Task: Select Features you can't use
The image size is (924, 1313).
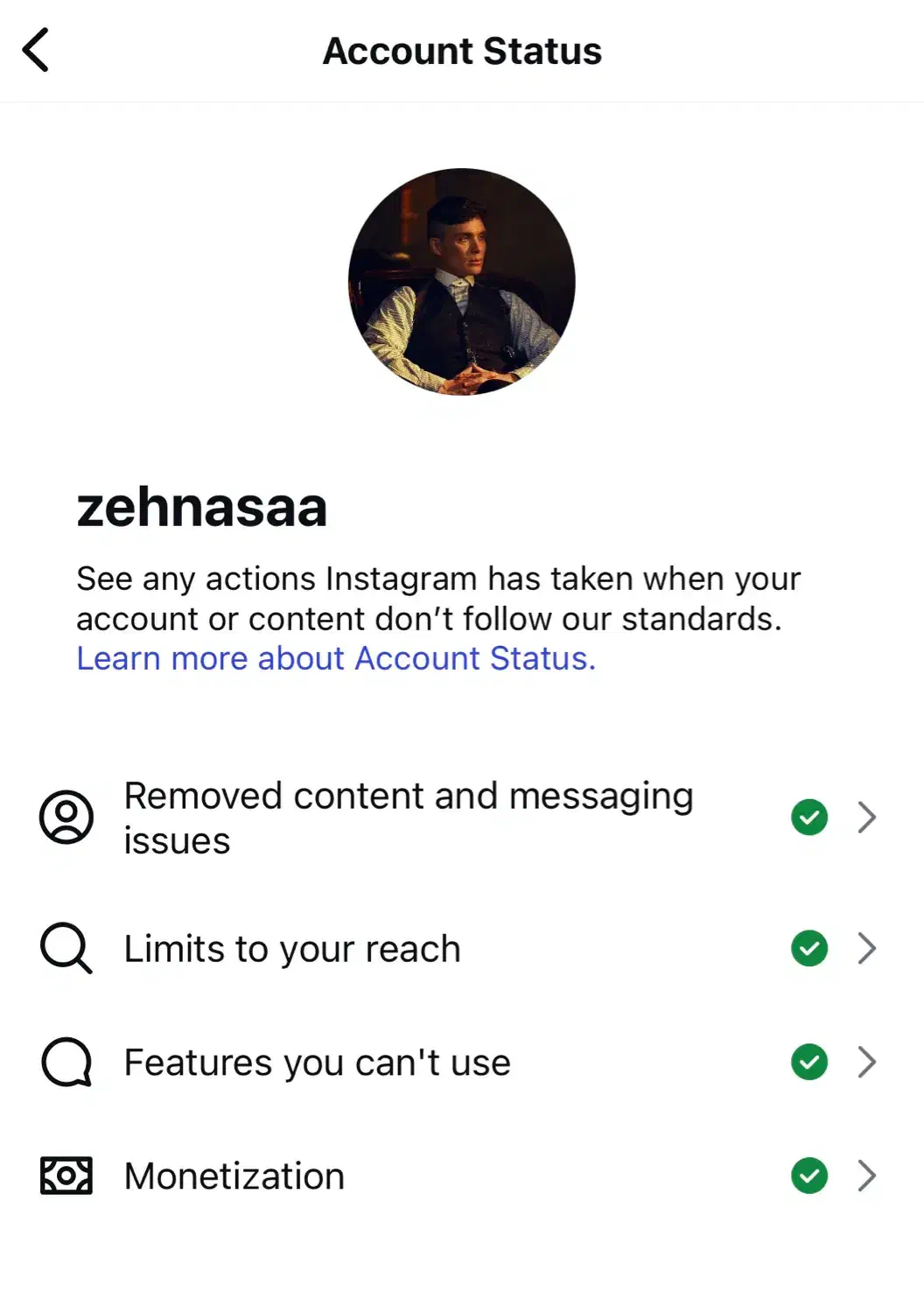Action: point(317,1063)
